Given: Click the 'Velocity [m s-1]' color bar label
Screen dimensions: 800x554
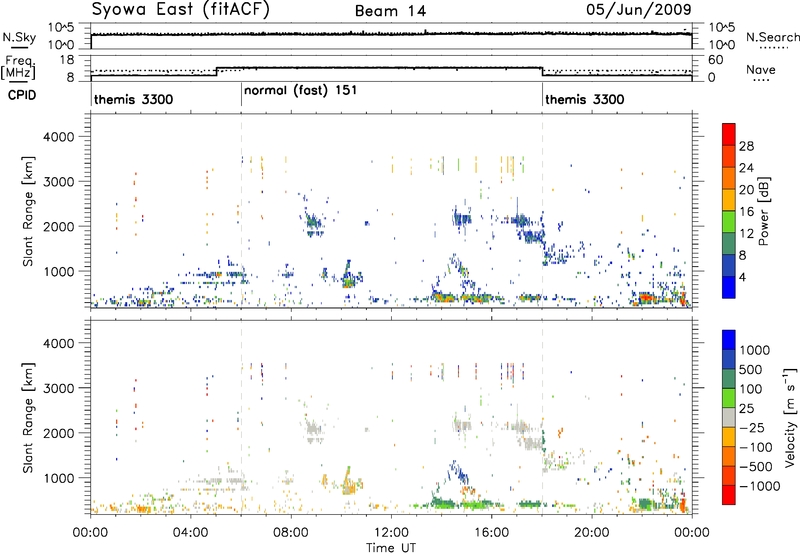Looking at the screenshot, I should (x=790, y=417).
